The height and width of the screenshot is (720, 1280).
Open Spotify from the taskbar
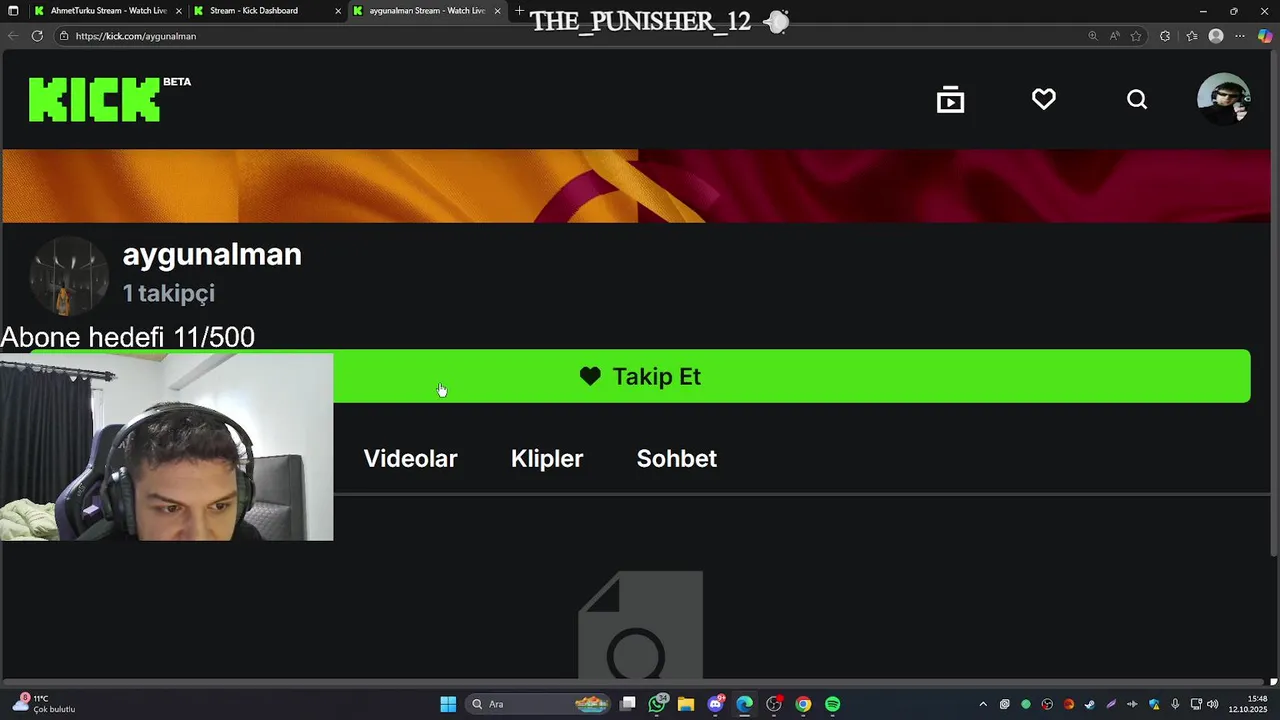point(833,704)
